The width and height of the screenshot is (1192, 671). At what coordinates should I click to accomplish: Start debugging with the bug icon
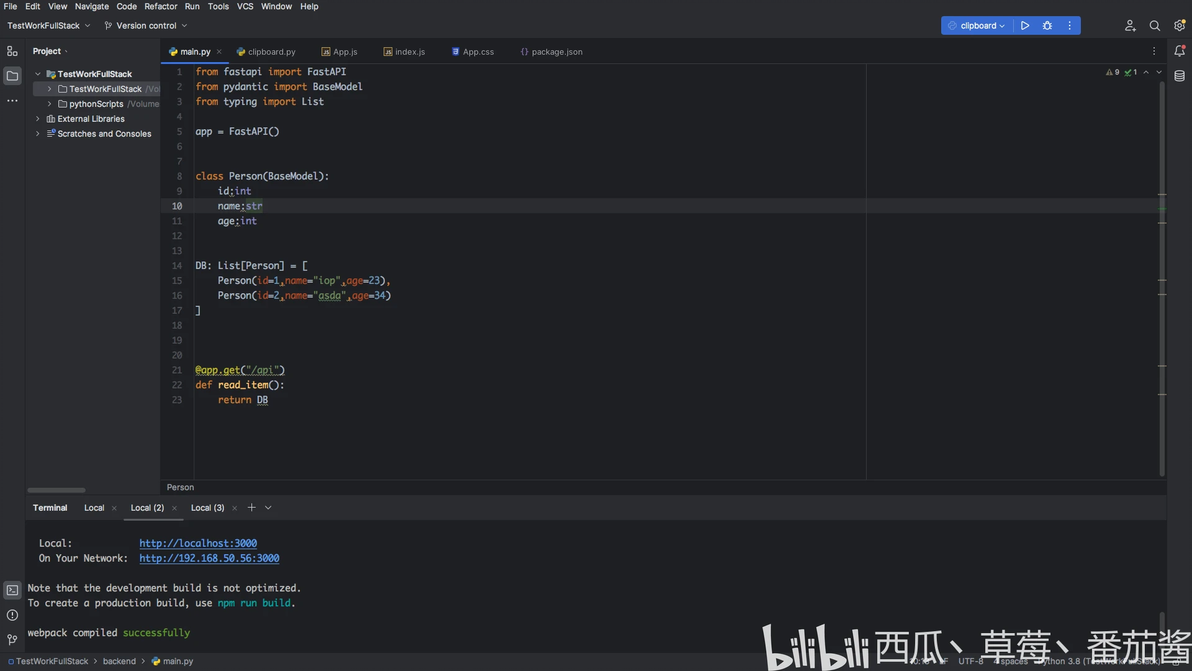[1047, 26]
